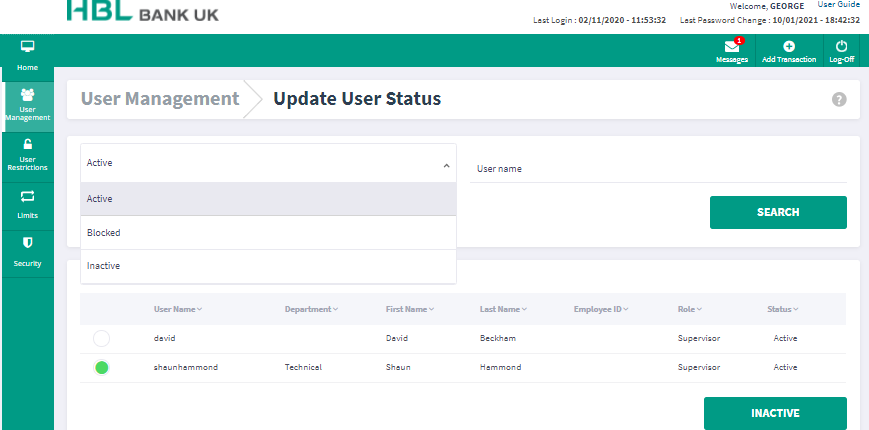869x430 pixels.
Task: Choose Active from the status list
Action: 268,199
